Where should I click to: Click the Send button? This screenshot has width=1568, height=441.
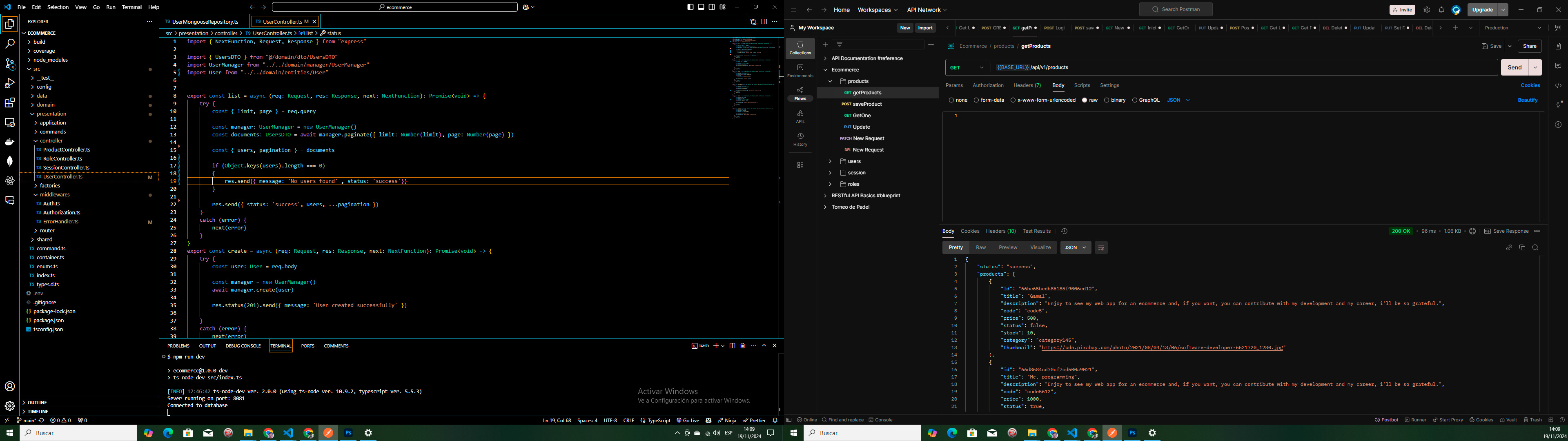1515,67
